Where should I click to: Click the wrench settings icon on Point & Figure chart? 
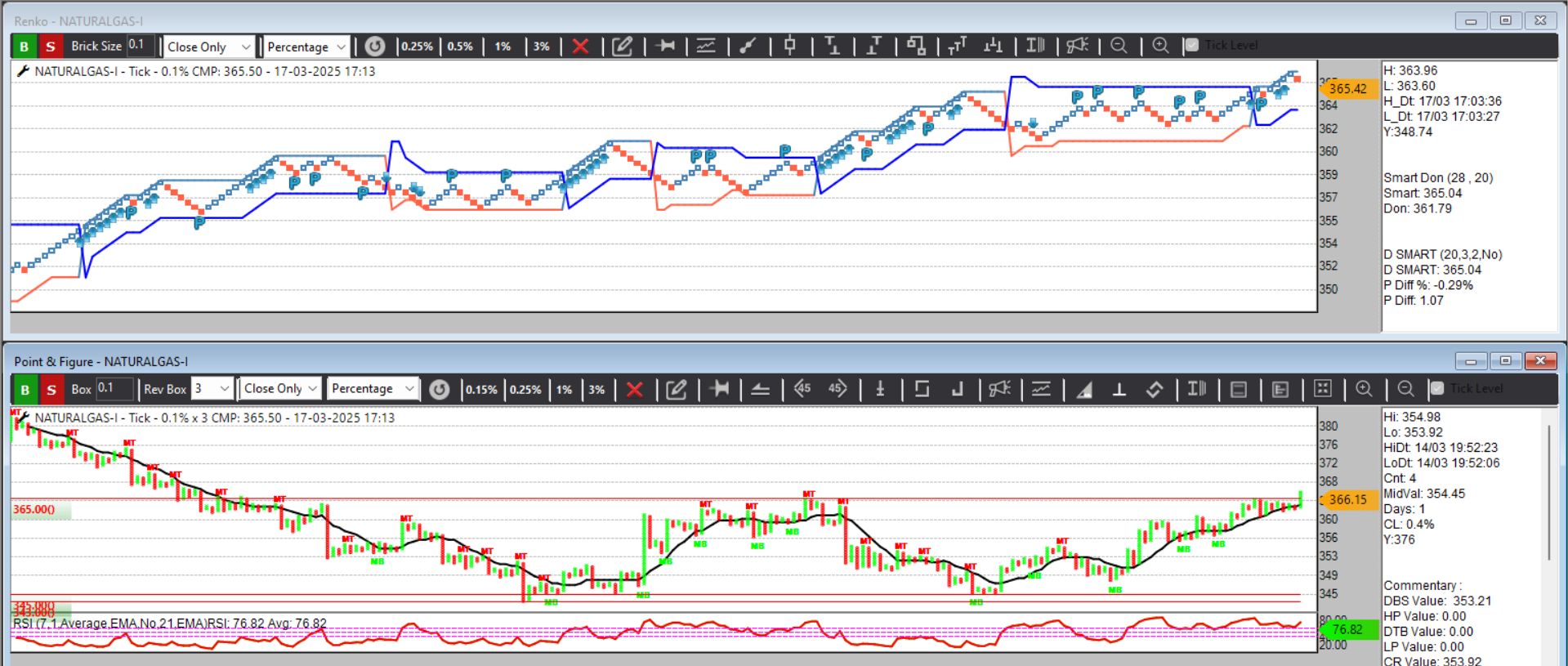click(x=23, y=418)
